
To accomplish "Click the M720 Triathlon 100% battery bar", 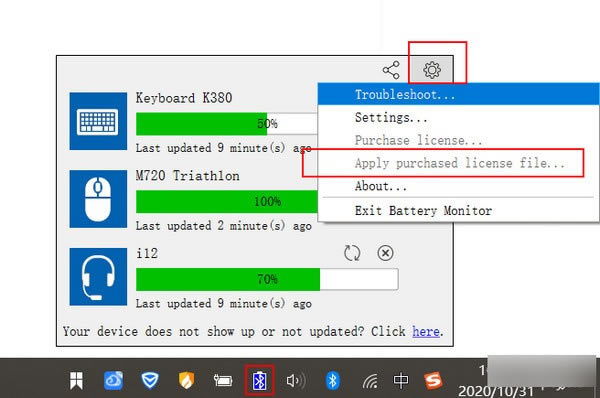I will pos(227,201).
